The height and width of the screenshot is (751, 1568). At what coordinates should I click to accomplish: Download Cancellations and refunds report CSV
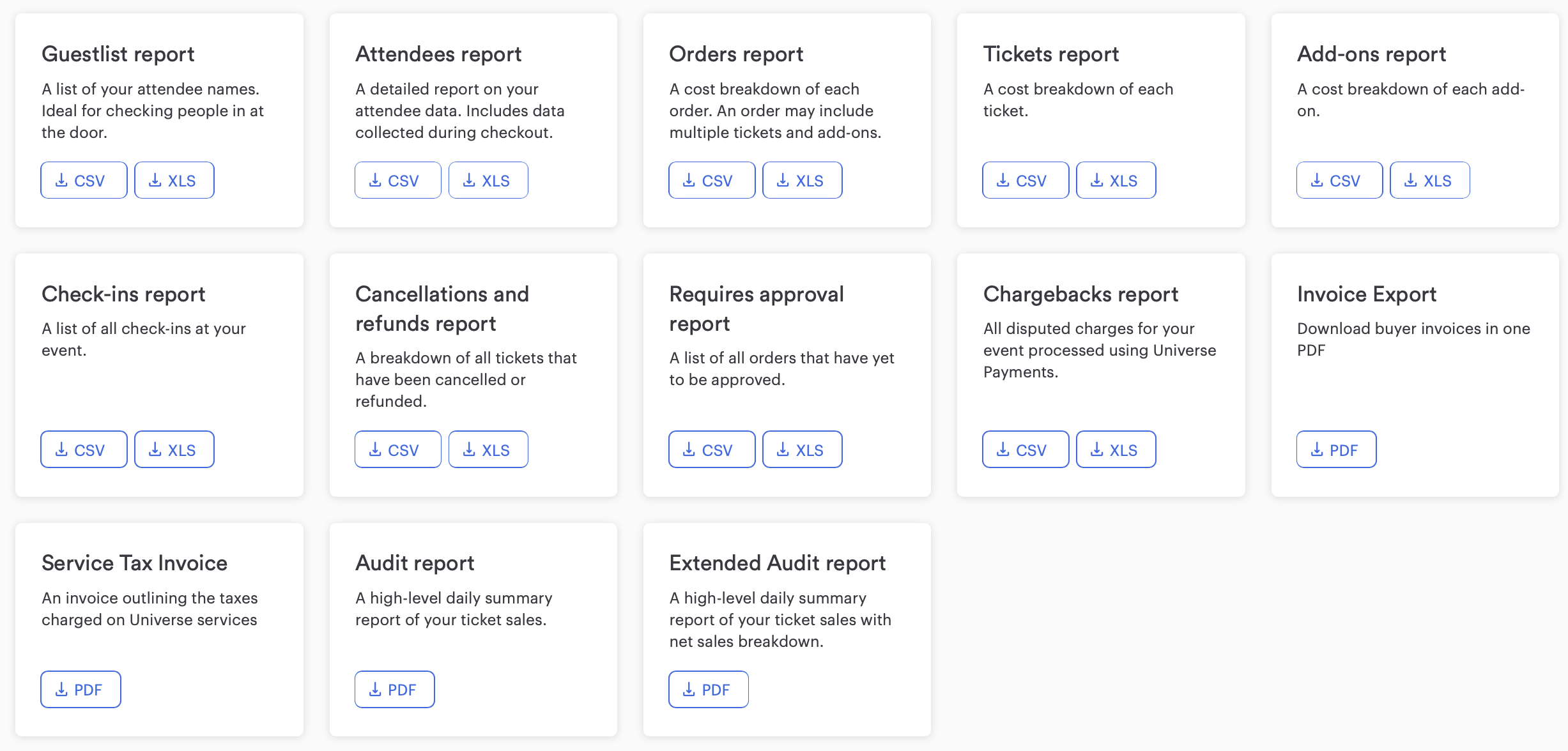397,450
